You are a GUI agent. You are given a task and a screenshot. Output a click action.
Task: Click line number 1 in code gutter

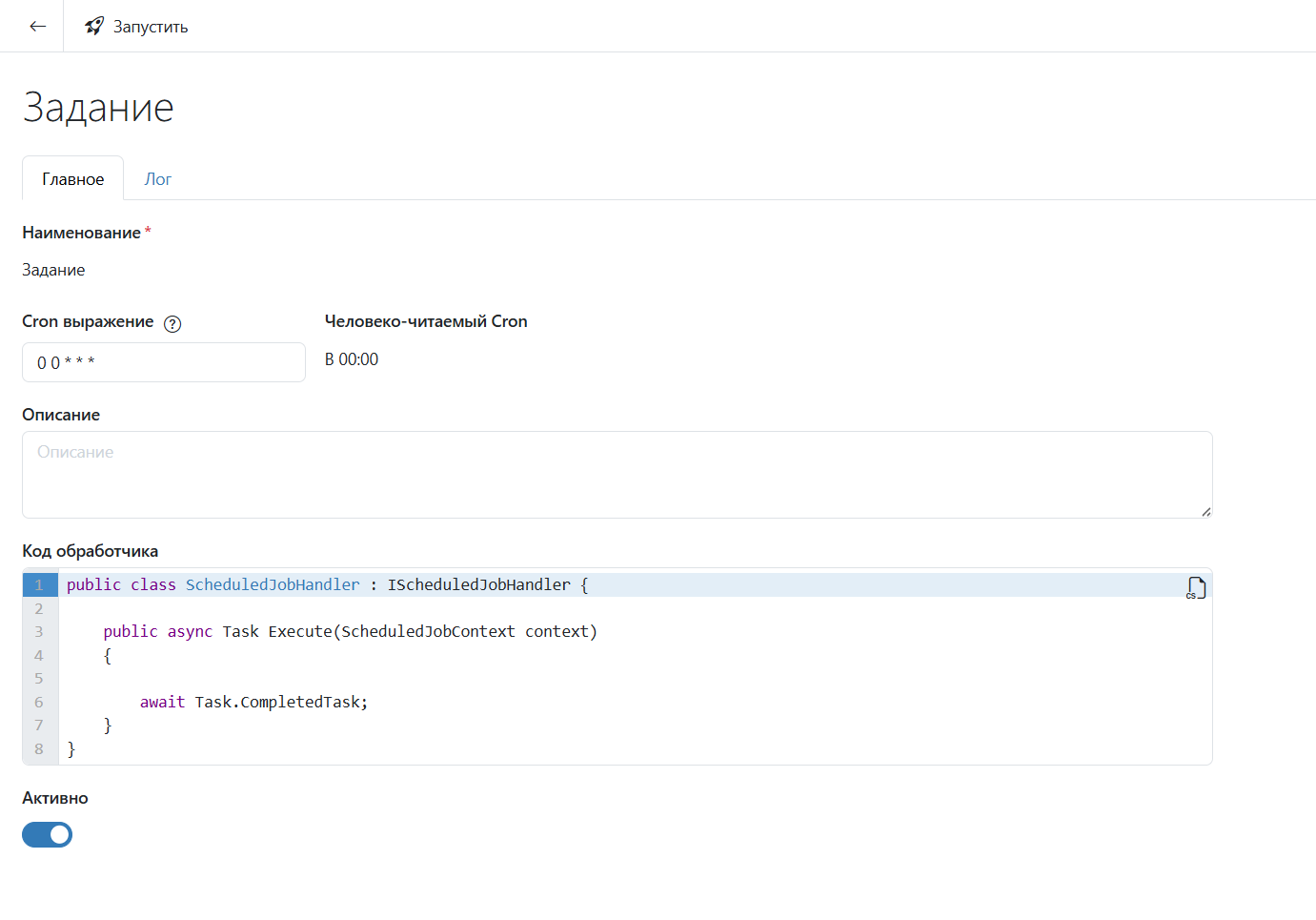click(39, 585)
